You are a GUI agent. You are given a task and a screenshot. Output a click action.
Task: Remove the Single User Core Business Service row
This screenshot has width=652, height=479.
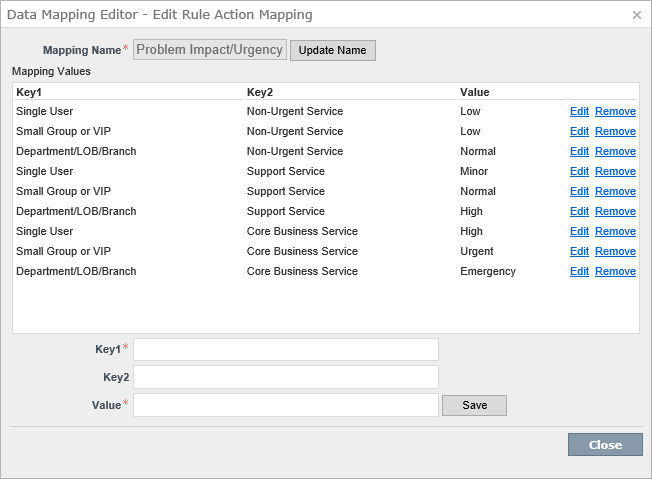(x=615, y=231)
